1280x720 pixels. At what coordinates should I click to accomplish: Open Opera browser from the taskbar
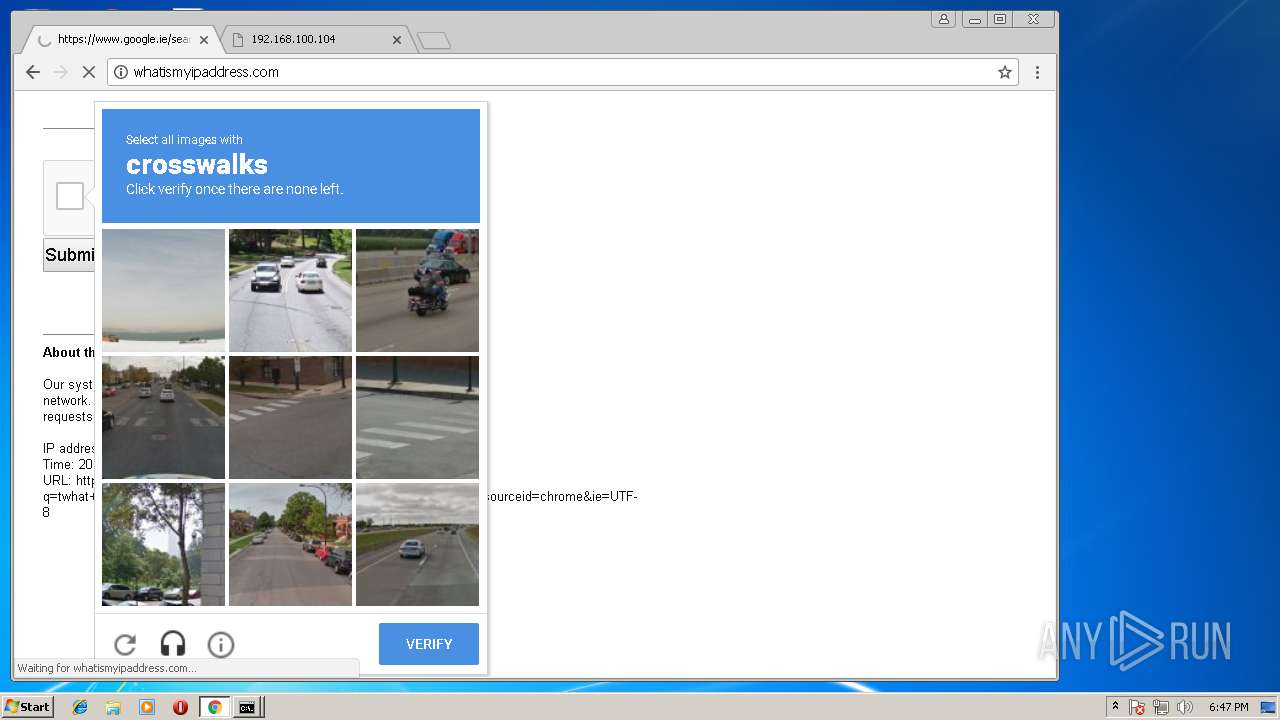tap(180, 707)
